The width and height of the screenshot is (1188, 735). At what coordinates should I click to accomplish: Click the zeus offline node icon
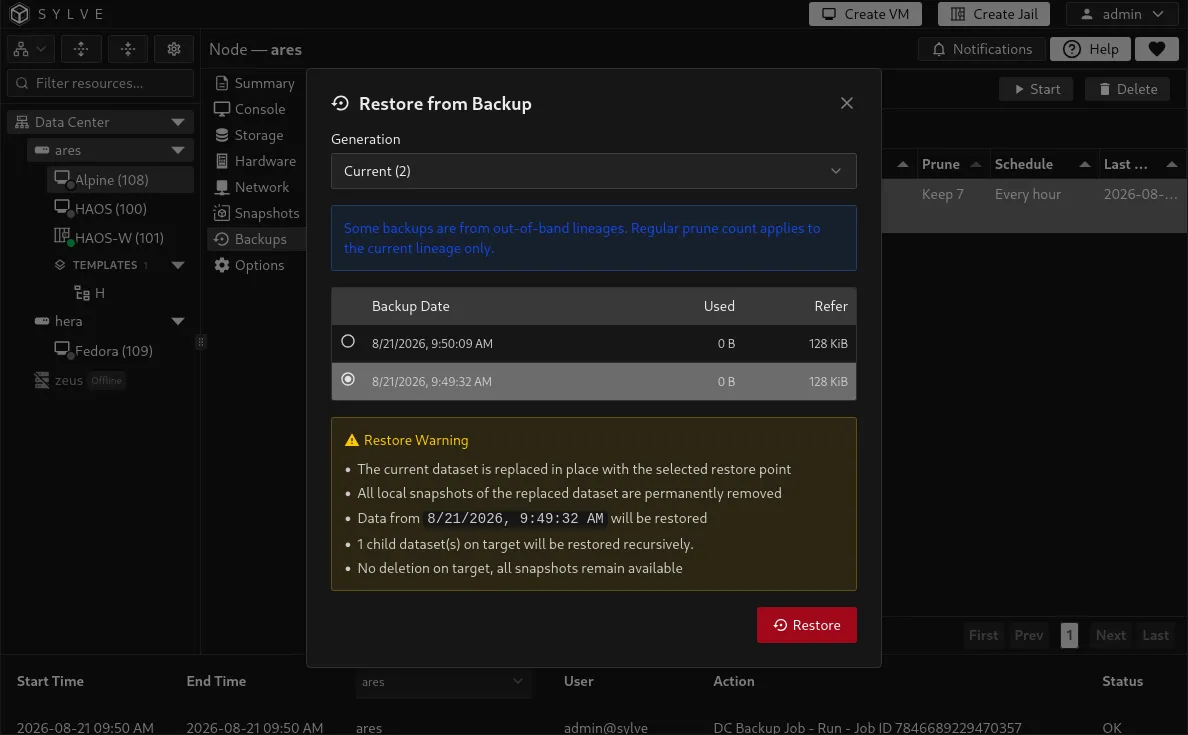(x=42, y=380)
